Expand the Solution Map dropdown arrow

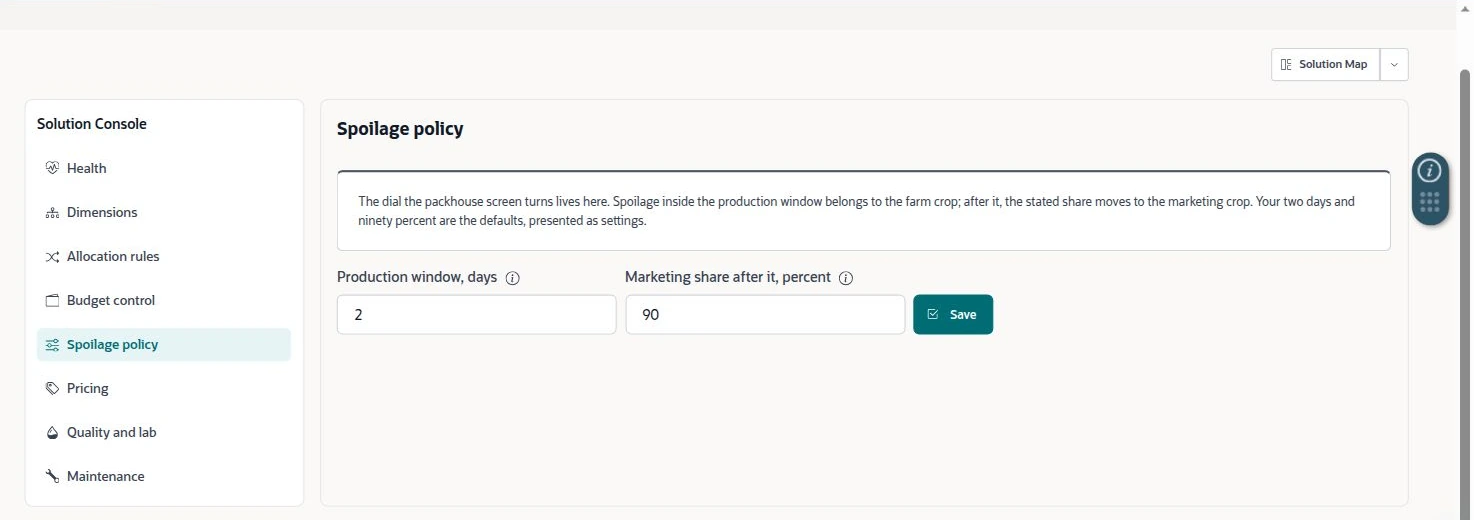(x=1394, y=64)
